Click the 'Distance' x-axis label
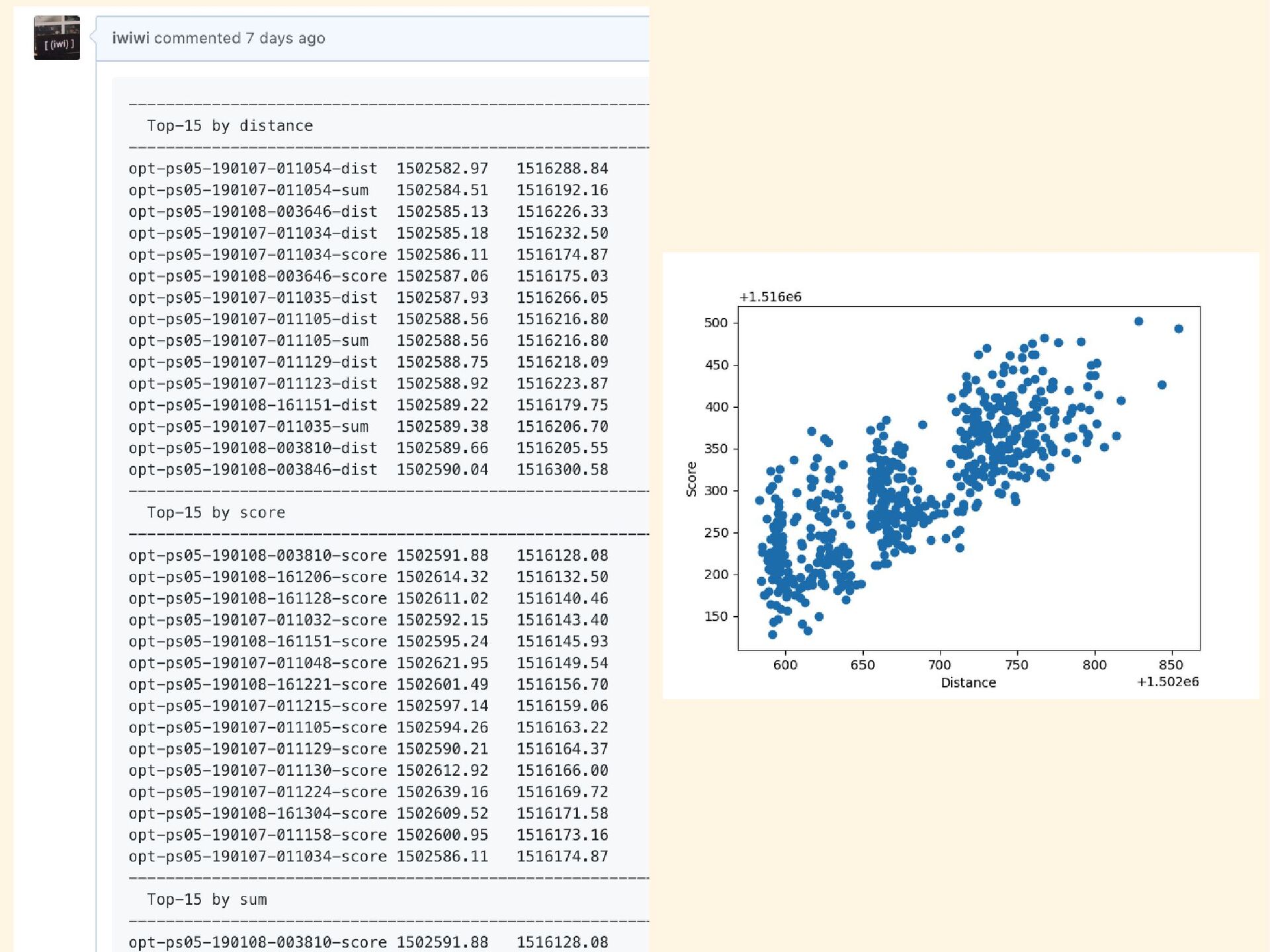This screenshot has width=1270, height=952. click(x=968, y=683)
